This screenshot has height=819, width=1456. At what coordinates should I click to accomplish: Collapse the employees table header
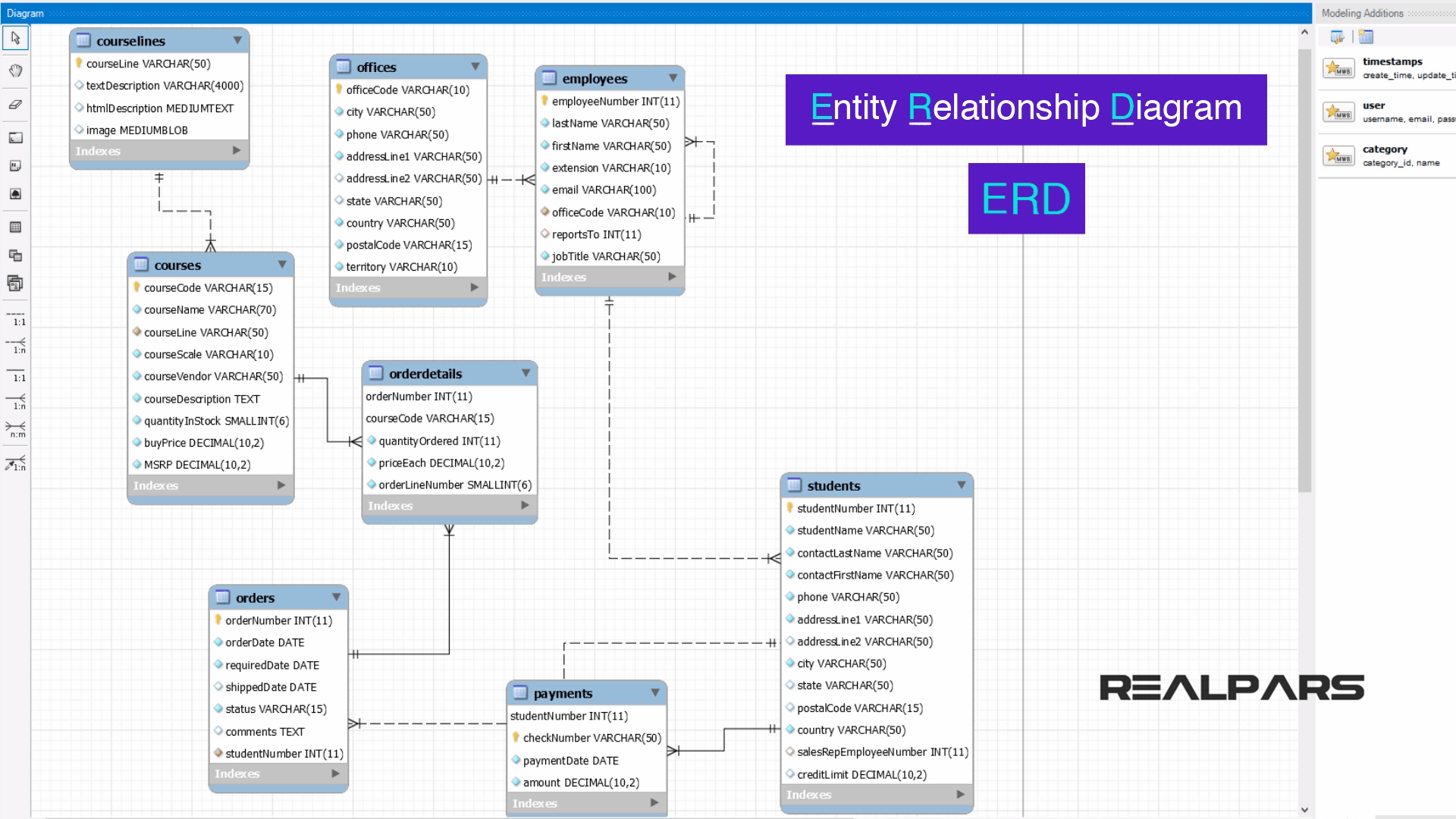click(672, 78)
